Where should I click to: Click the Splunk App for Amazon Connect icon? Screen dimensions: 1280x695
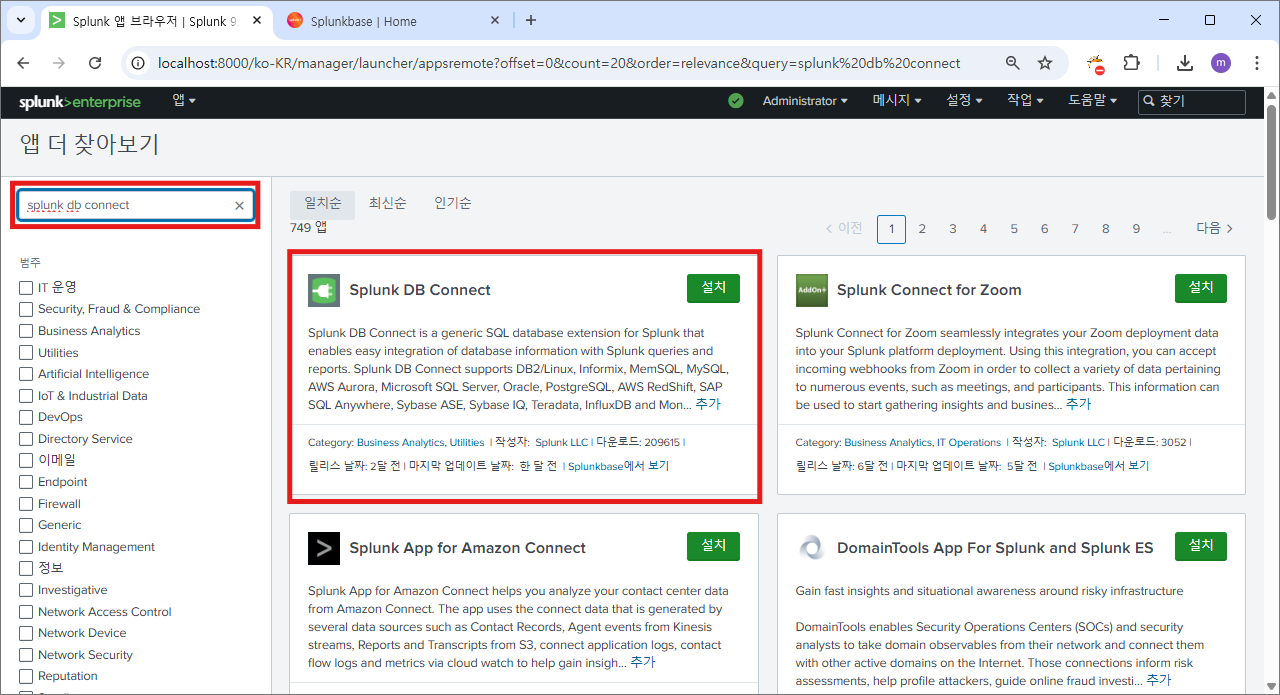324,548
